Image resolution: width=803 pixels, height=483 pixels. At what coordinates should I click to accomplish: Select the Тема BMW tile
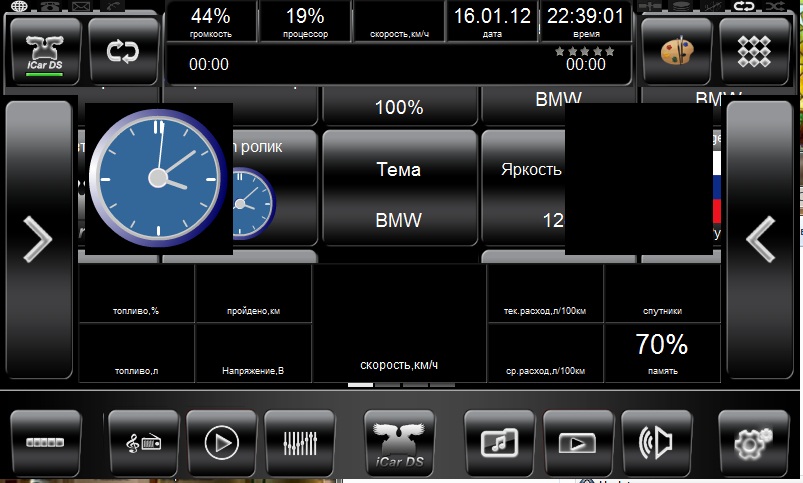pos(398,190)
